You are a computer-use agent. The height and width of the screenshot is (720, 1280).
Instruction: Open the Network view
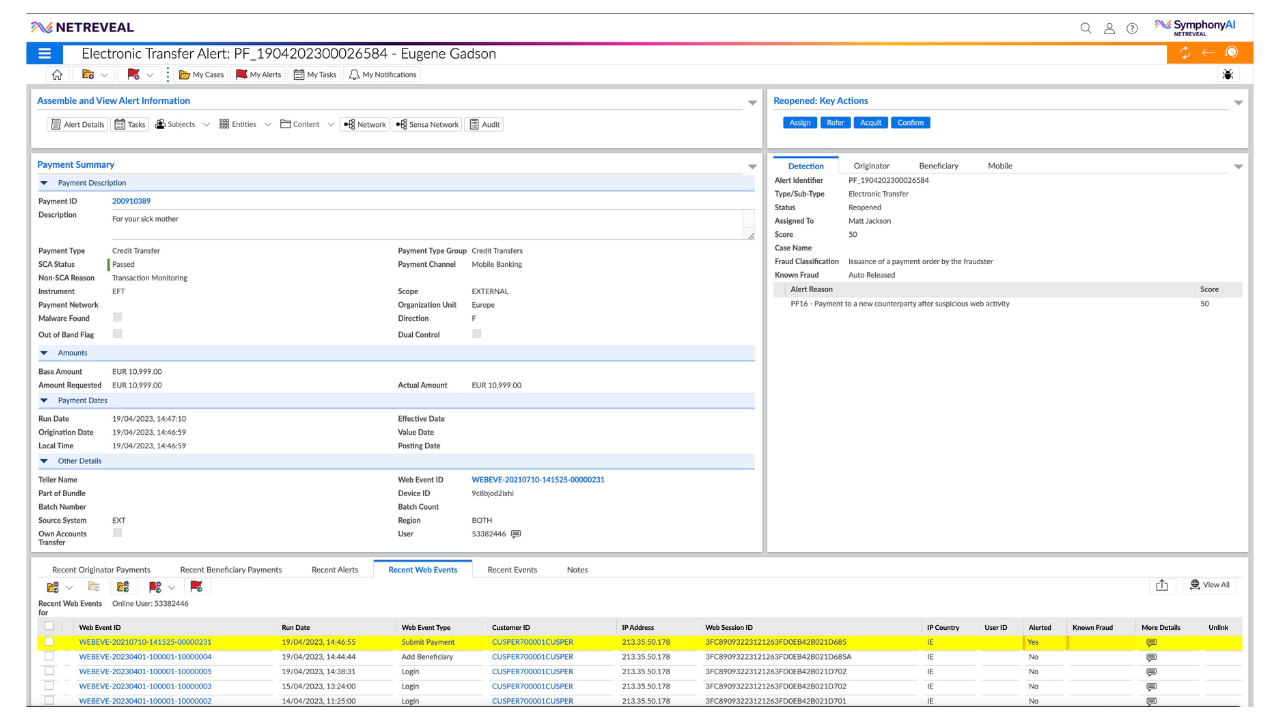point(364,125)
